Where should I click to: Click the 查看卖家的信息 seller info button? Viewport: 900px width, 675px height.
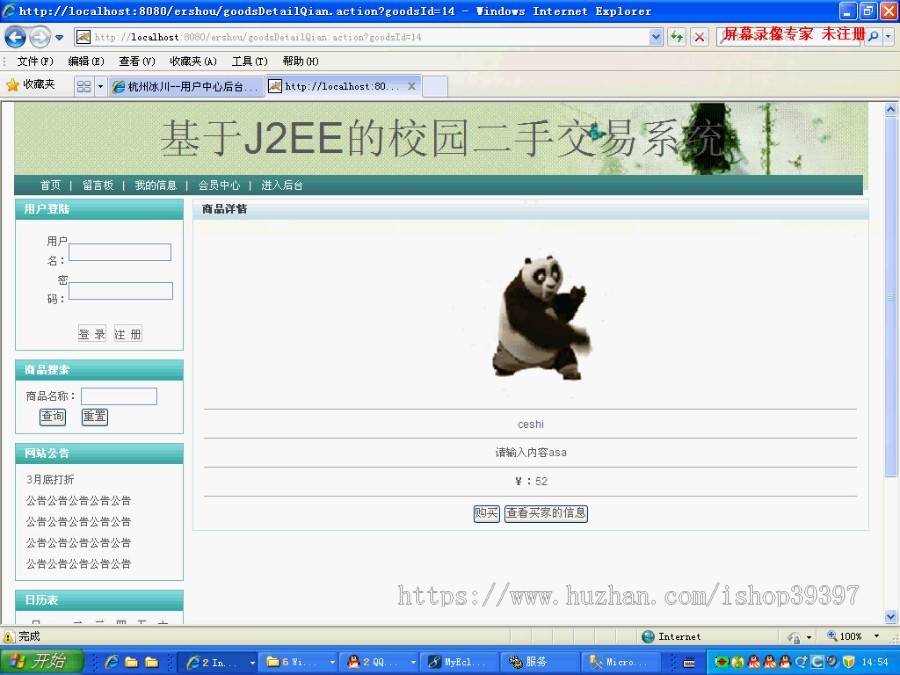tap(546, 513)
